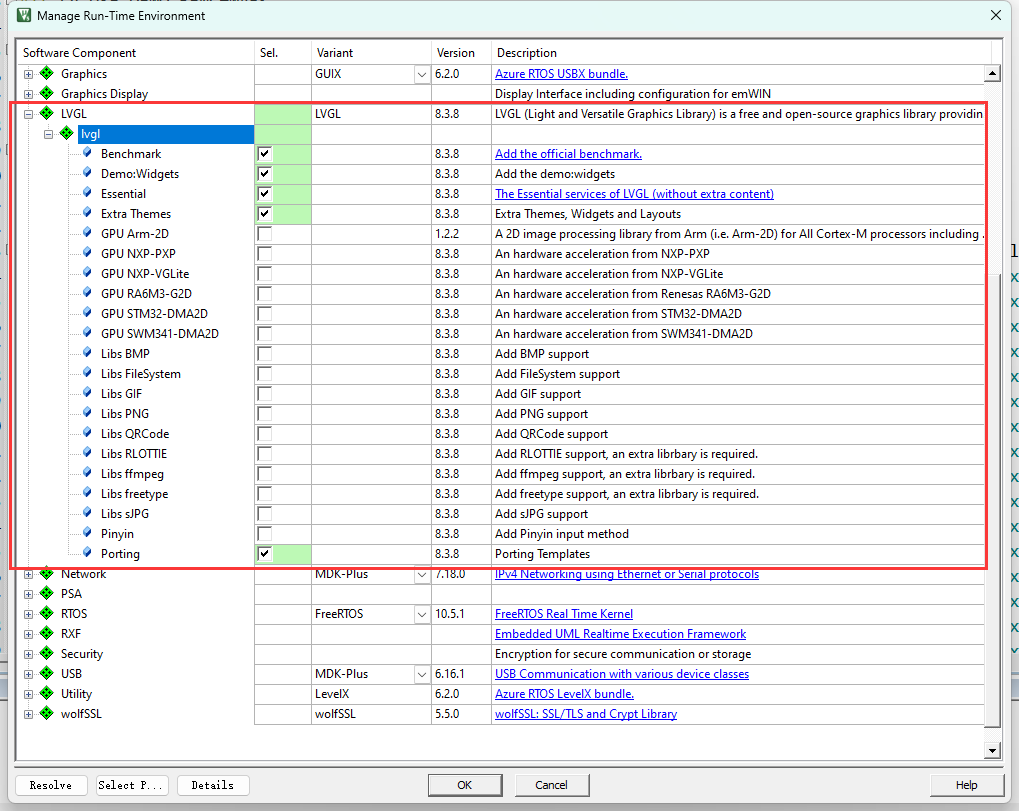Open the 'Add the official benchmark.' link

point(568,154)
